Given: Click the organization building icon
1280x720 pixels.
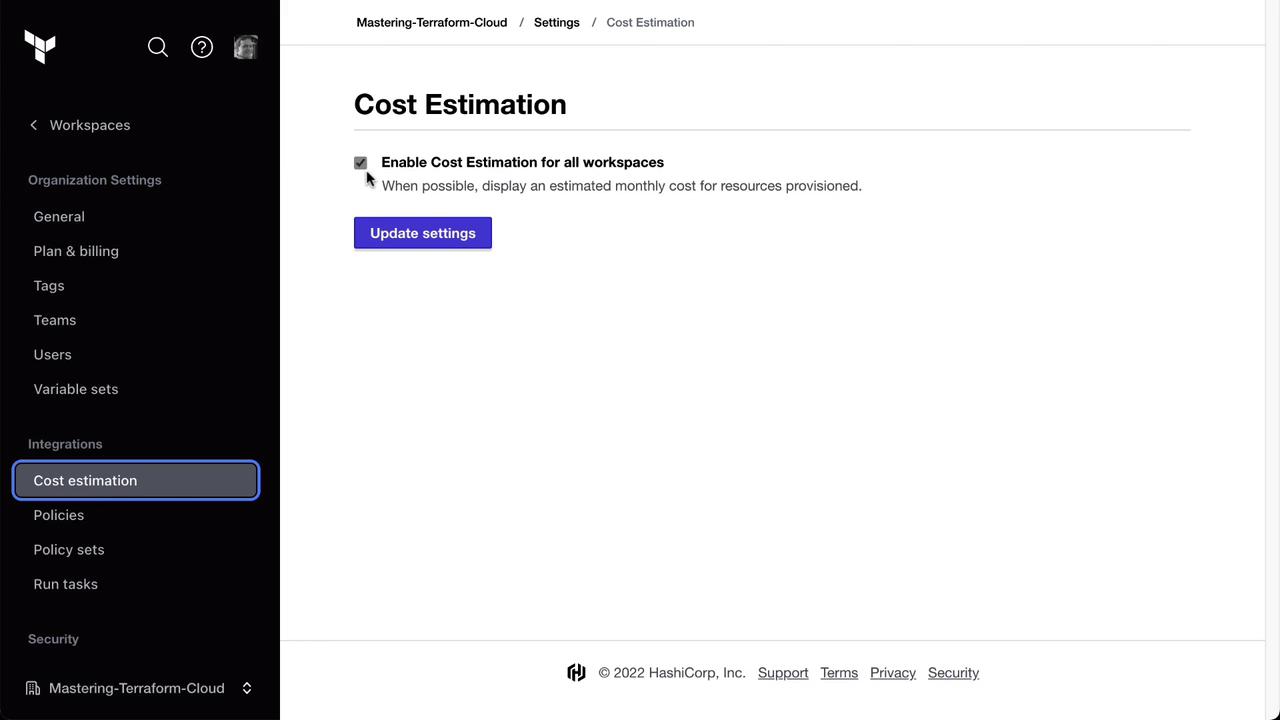Looking at the screenshot, I should tap(33, 688).
